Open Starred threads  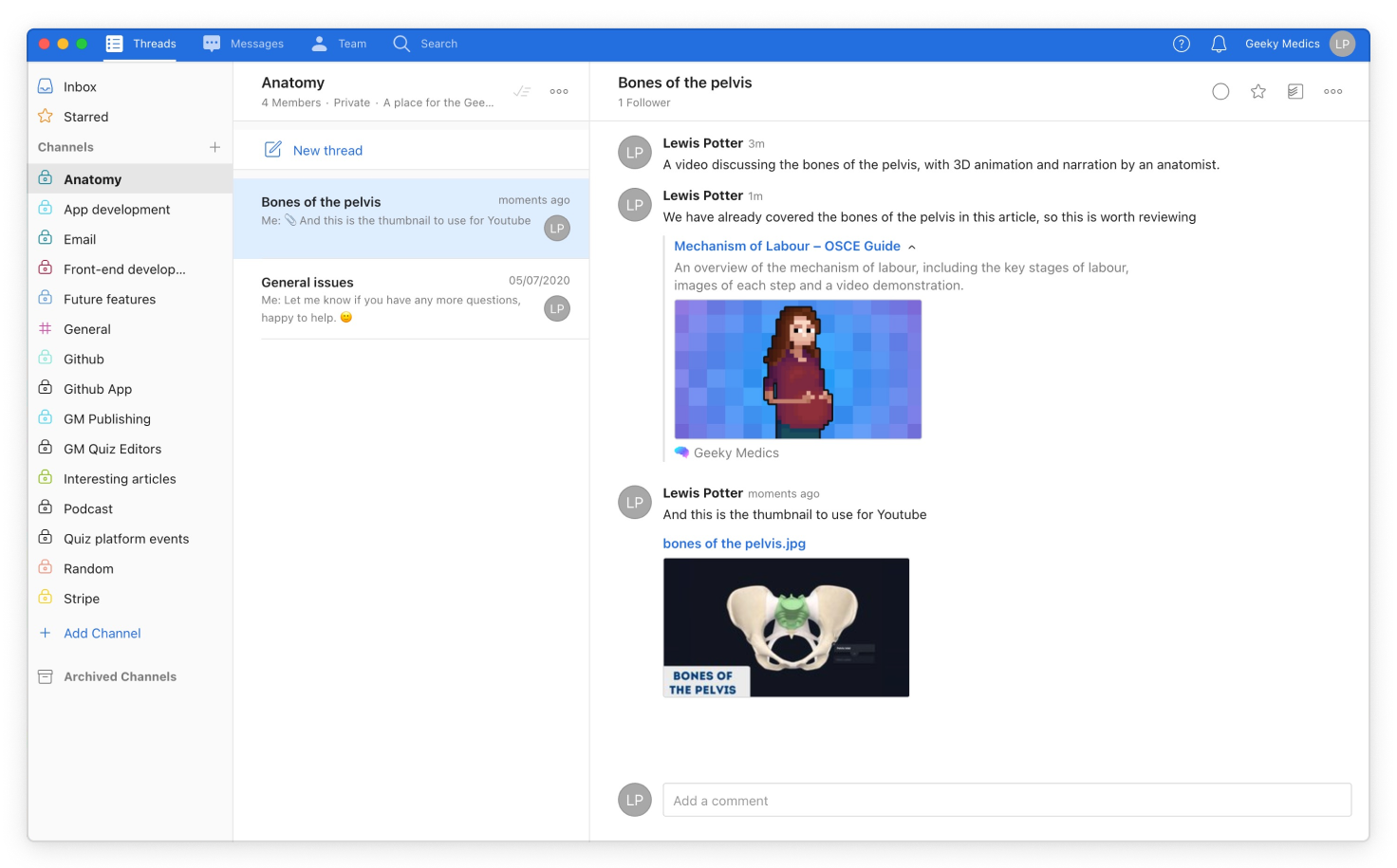pos(130,117)
